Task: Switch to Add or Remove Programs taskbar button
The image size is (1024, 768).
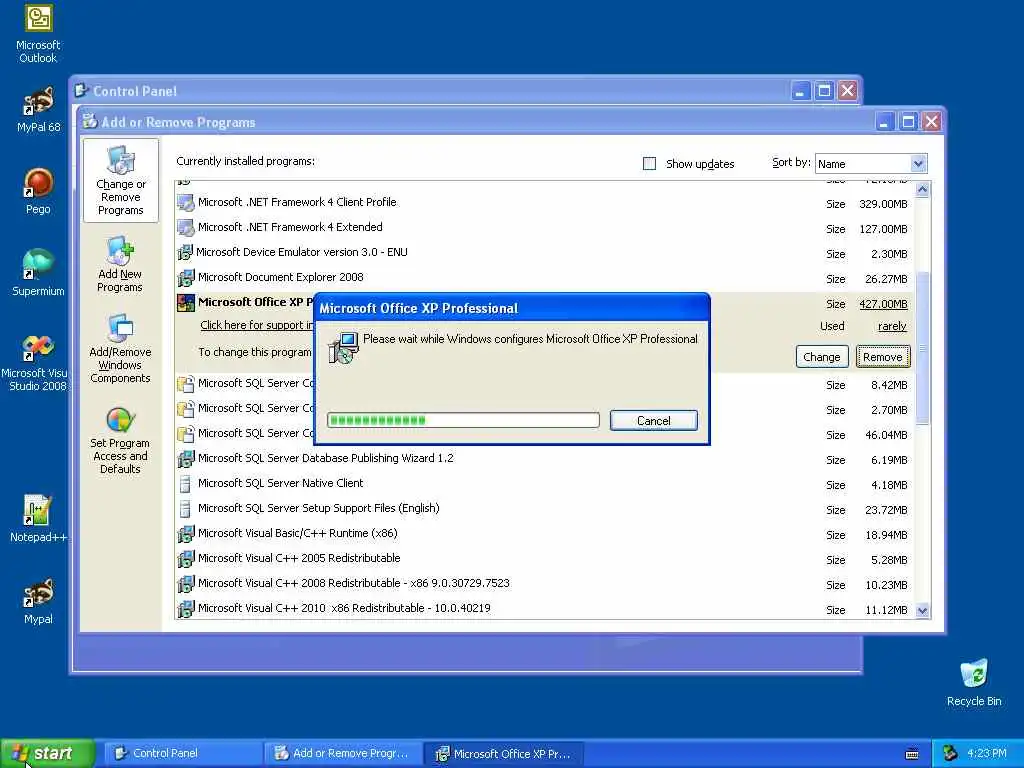Action: click(344, 753)
